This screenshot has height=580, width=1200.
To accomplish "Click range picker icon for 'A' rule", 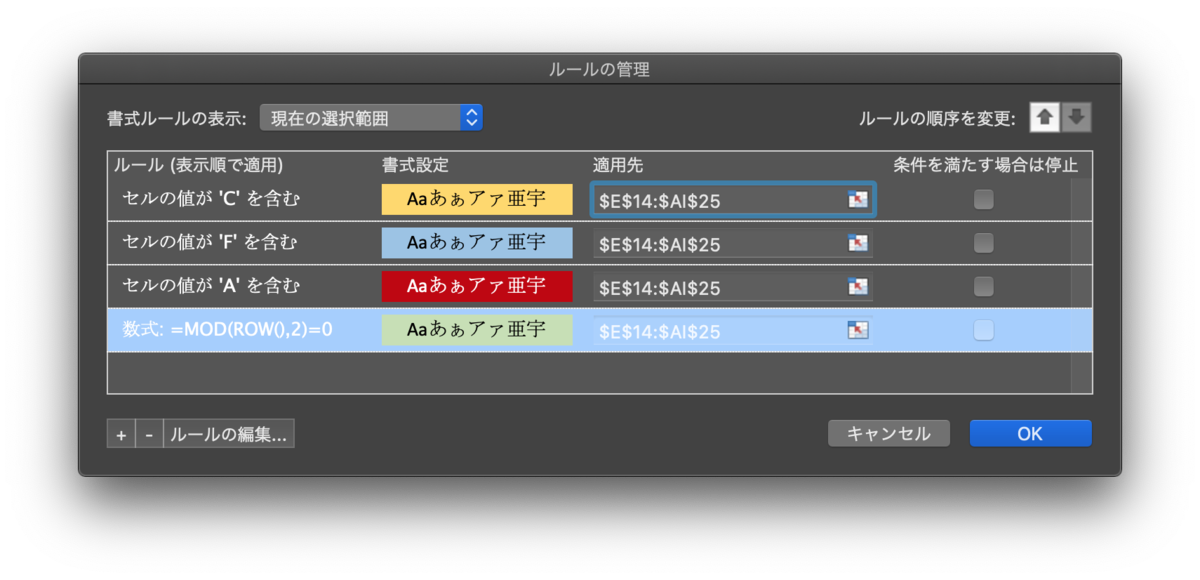I will pyautogui.click(x=857, y=287).
